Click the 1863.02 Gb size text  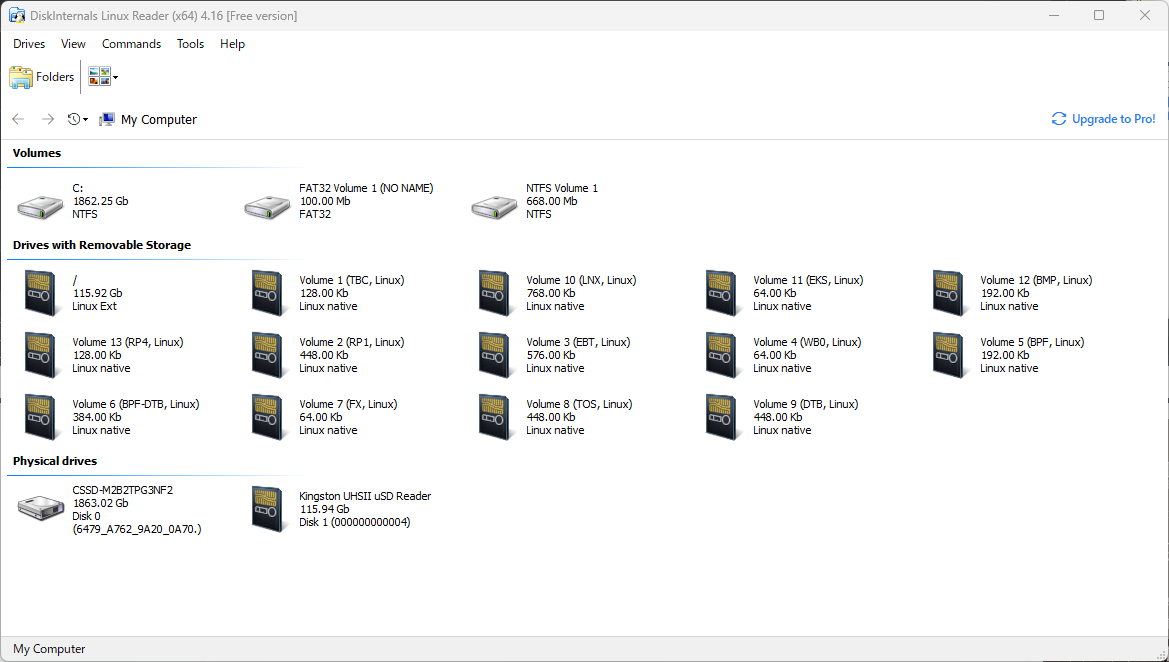[101, 503]
